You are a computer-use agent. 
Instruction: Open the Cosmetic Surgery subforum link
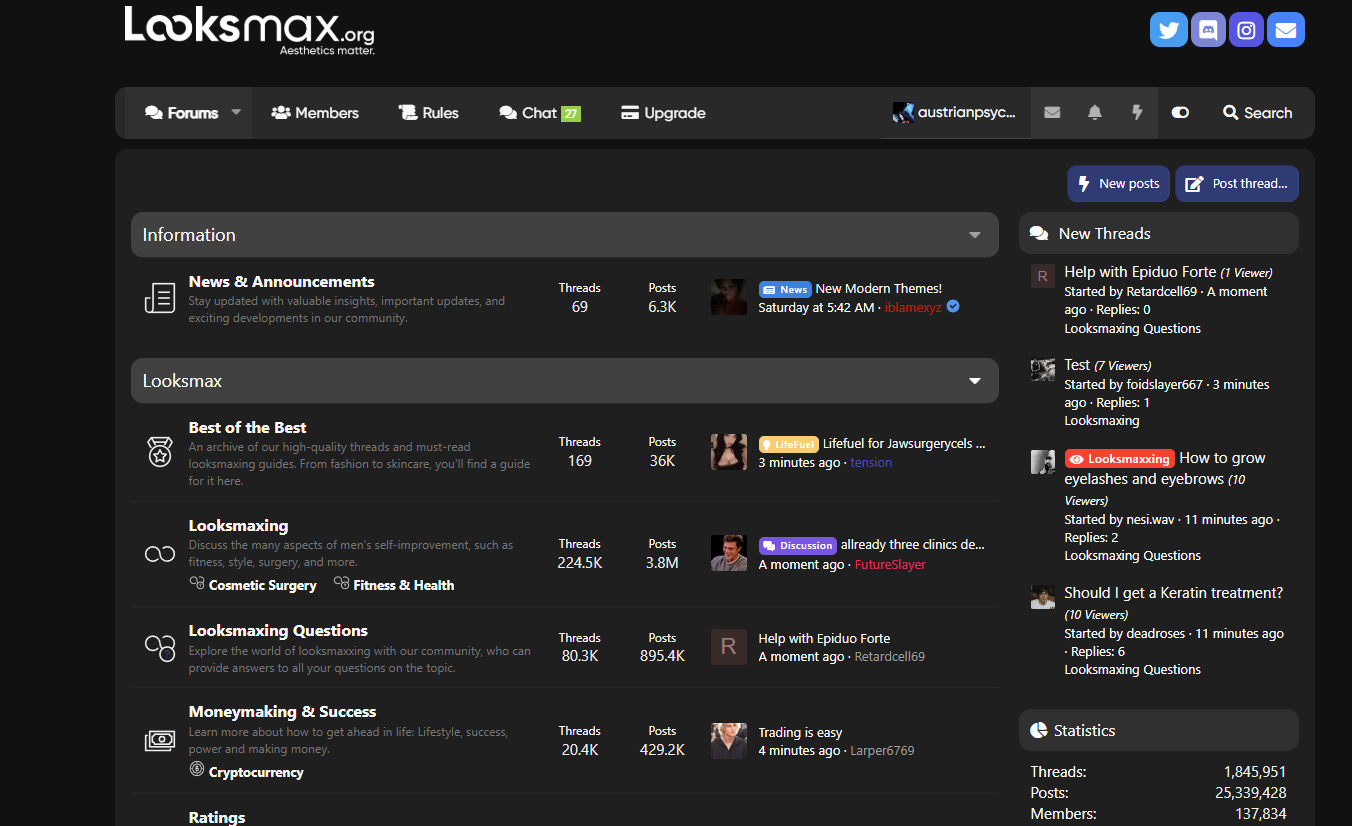[x=262, y=585]
